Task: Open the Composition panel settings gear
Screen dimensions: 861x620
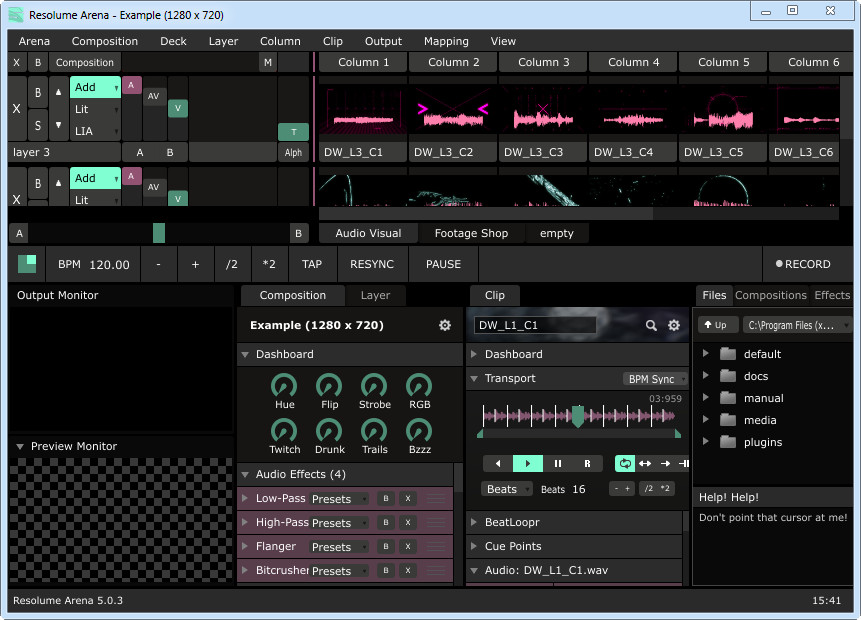Action: [445, 325]
